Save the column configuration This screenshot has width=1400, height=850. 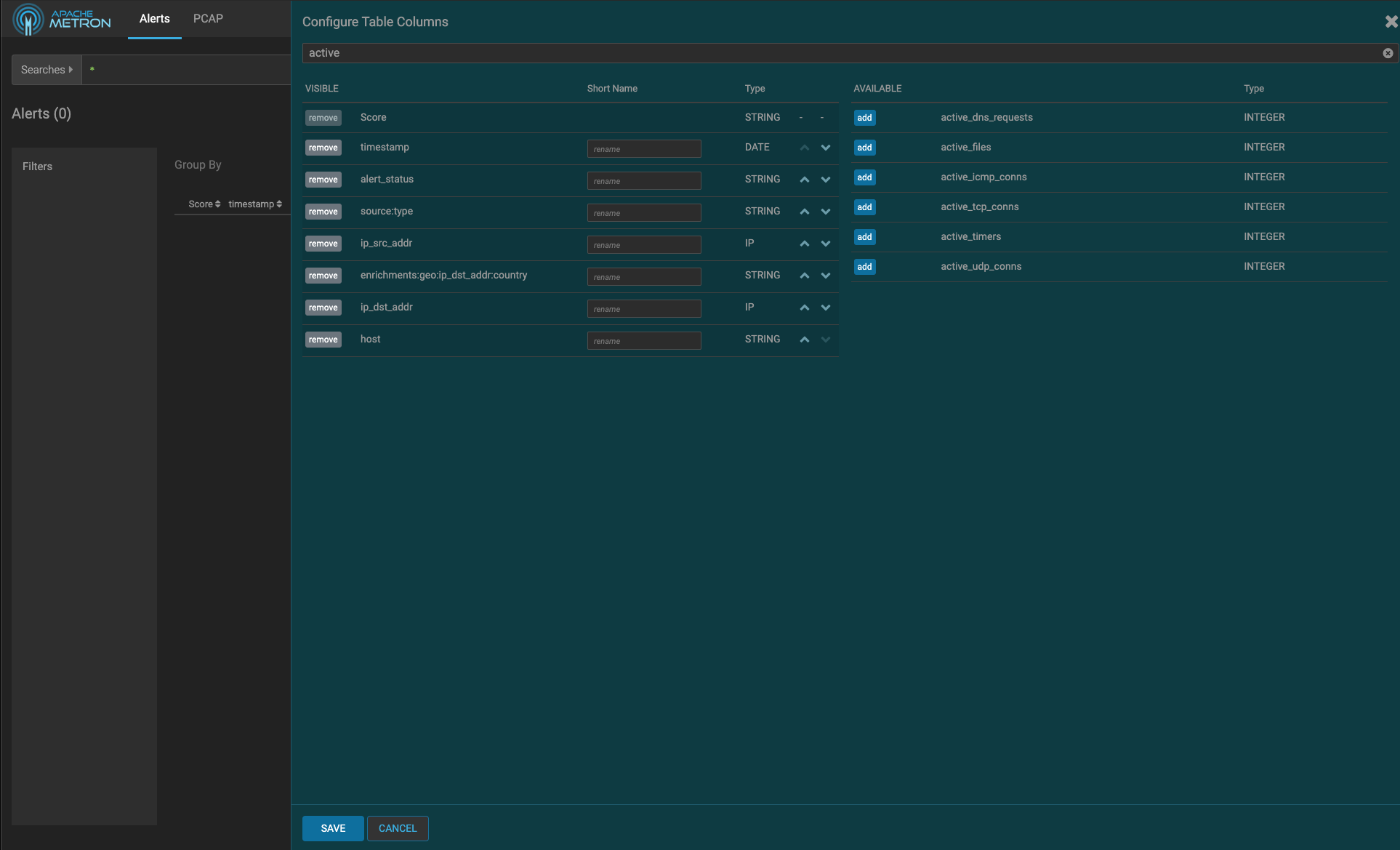[333, 828]
